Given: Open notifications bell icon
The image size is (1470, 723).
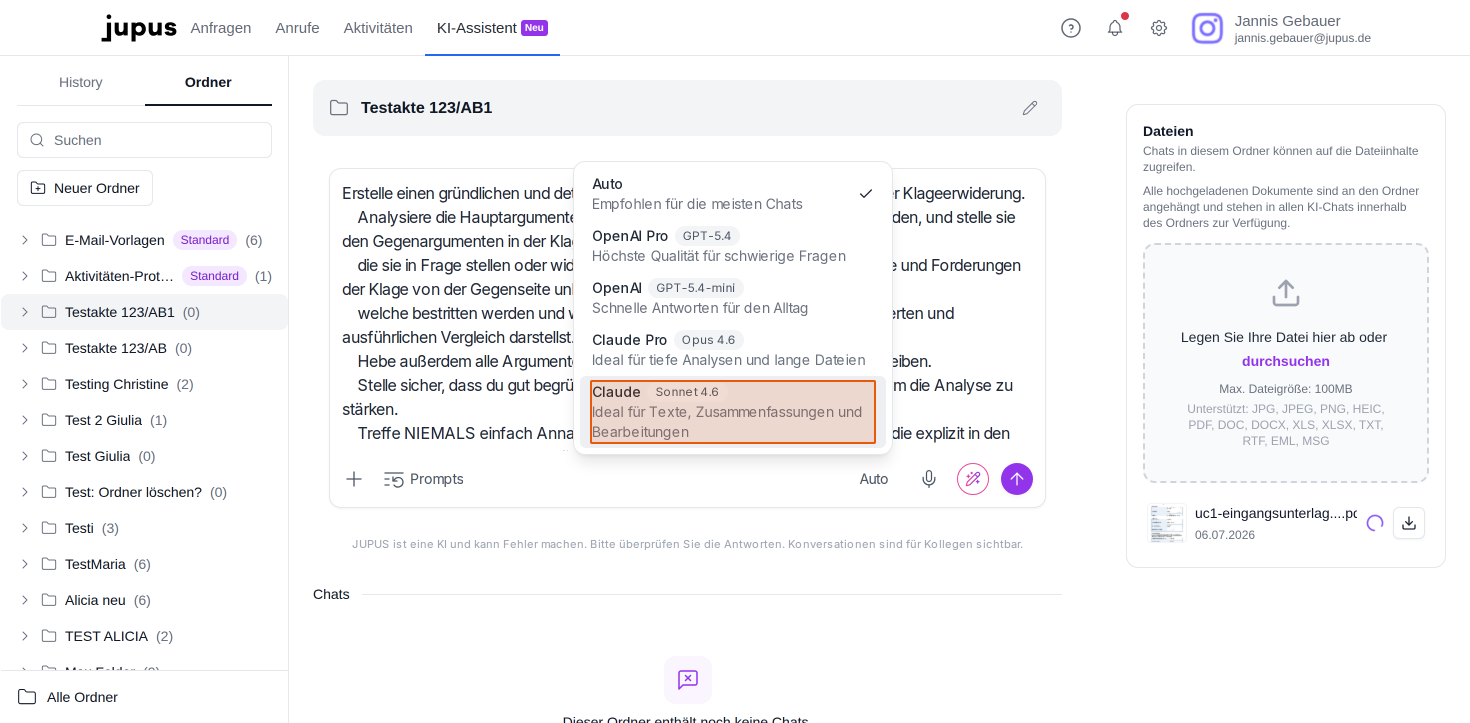Looking at the screenshot, I should click(1115, 28).
